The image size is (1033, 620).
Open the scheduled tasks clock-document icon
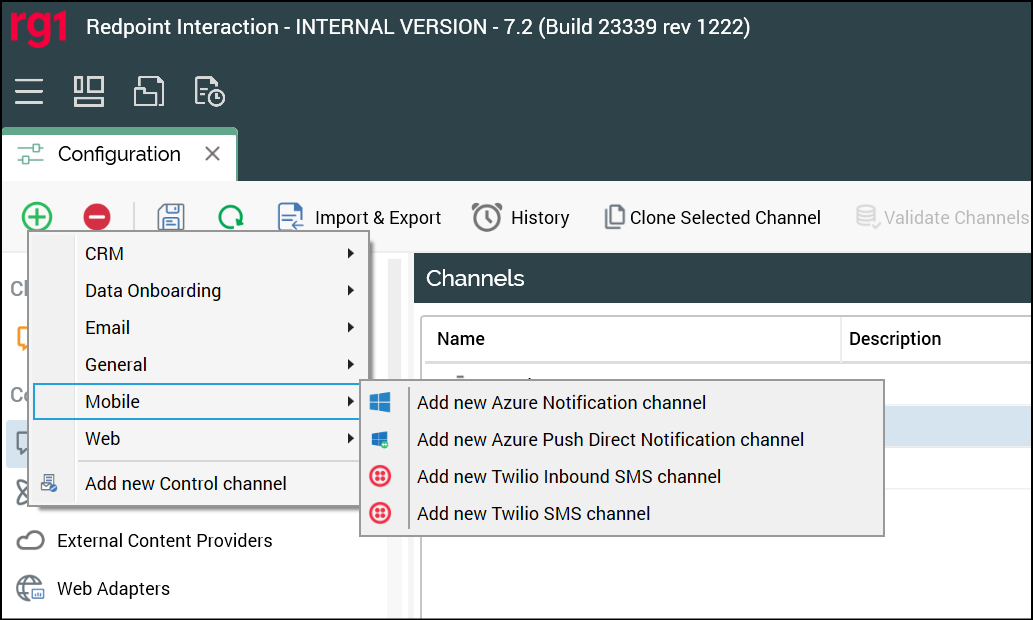(209, 92)
